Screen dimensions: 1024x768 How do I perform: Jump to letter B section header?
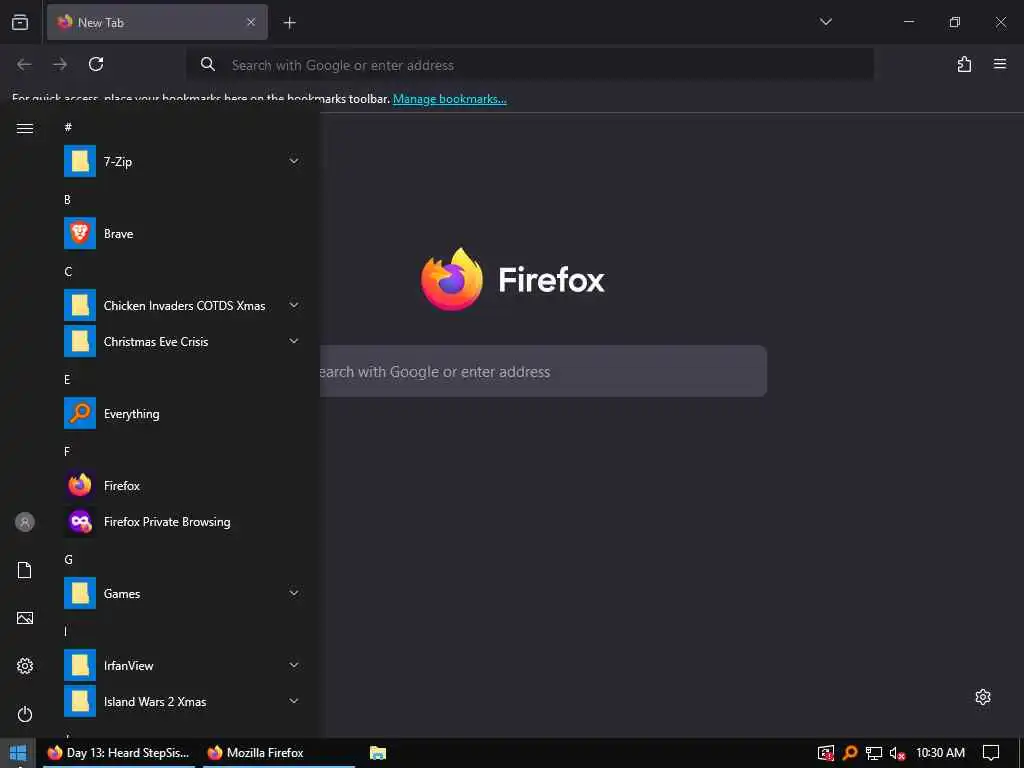coord(67,199)
